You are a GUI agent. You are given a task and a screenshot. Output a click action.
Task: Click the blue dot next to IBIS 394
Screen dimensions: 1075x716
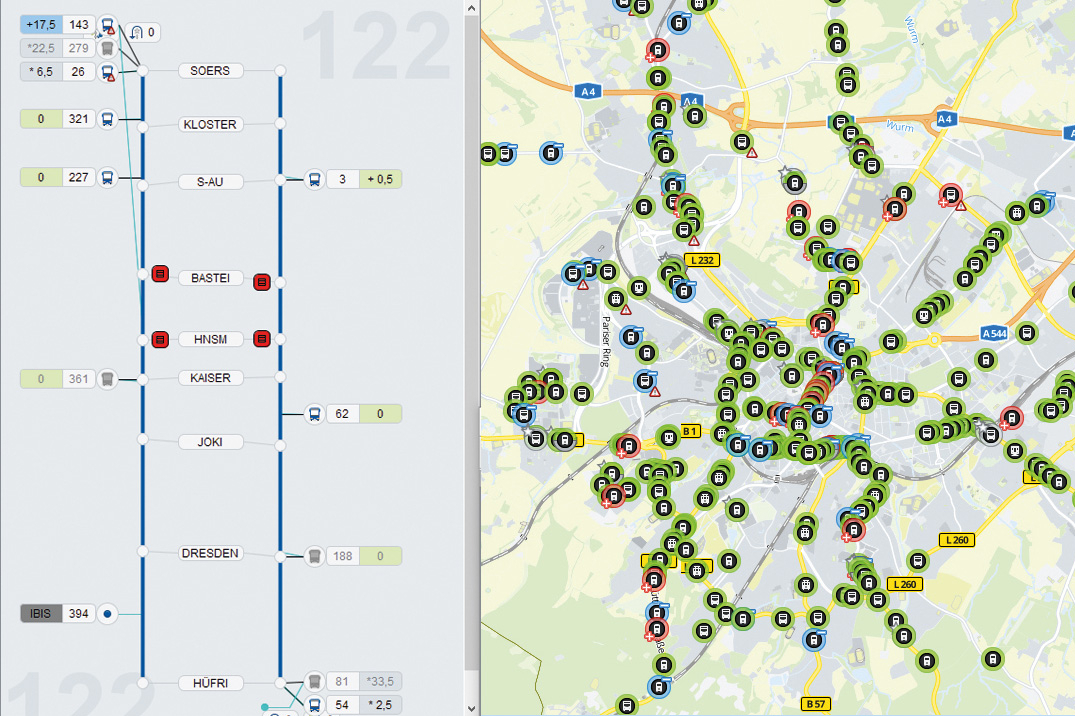(107, 614)
